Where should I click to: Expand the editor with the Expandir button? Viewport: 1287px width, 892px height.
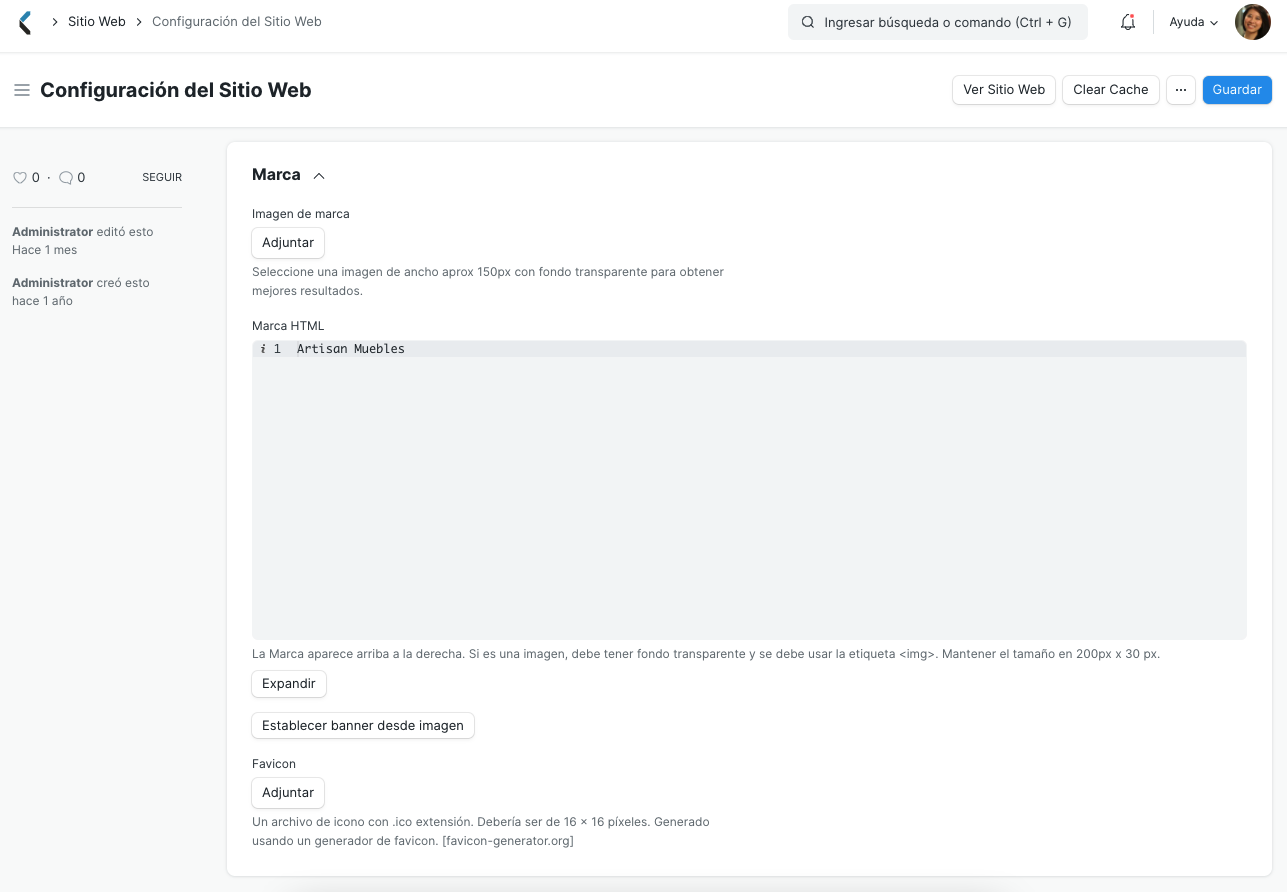pyautogui.click(x=288, y=683)
